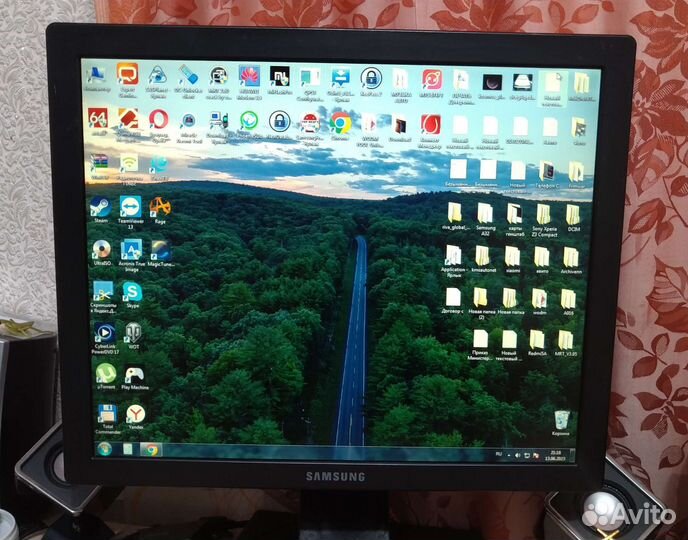Open the network tray icon

[527, 456]
